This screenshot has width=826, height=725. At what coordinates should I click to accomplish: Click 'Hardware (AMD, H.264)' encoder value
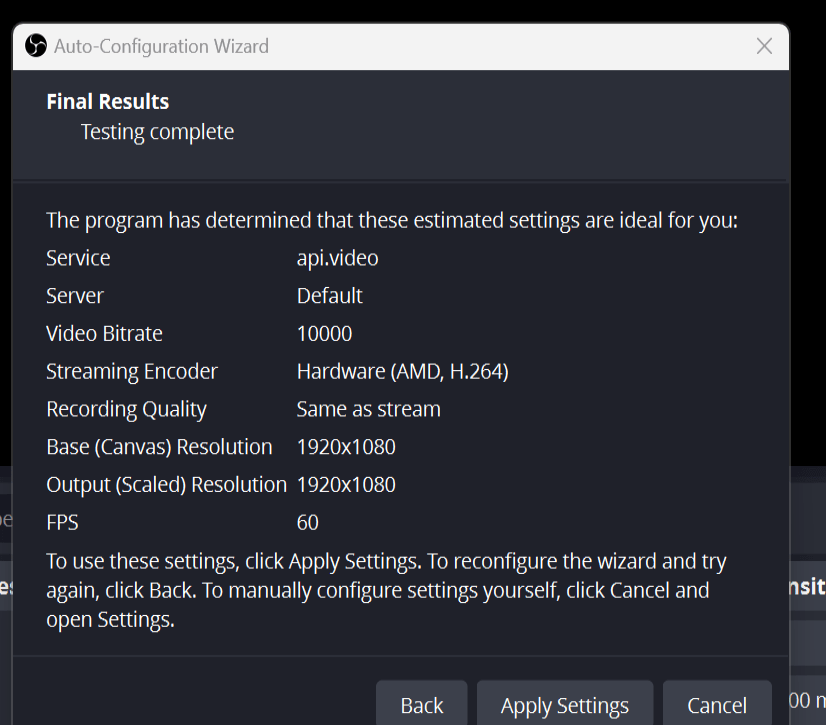[402, 371]
